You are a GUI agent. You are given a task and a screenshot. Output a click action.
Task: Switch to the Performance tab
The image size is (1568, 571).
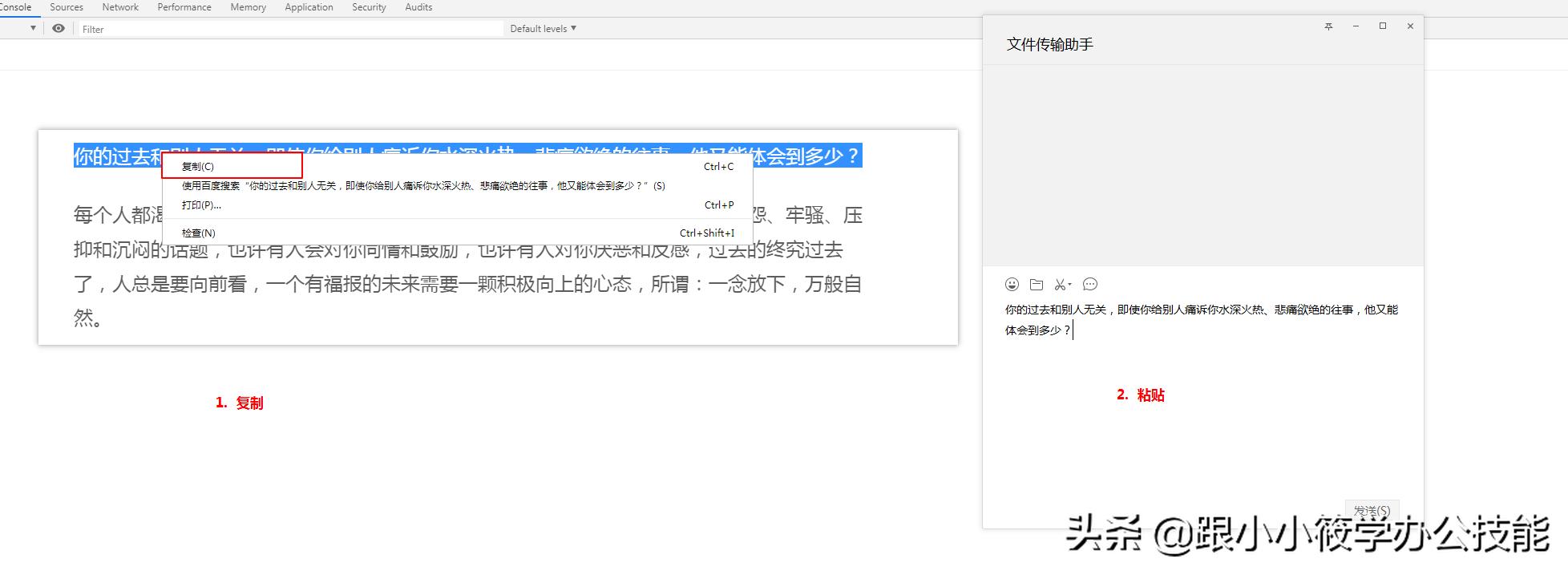184,7
